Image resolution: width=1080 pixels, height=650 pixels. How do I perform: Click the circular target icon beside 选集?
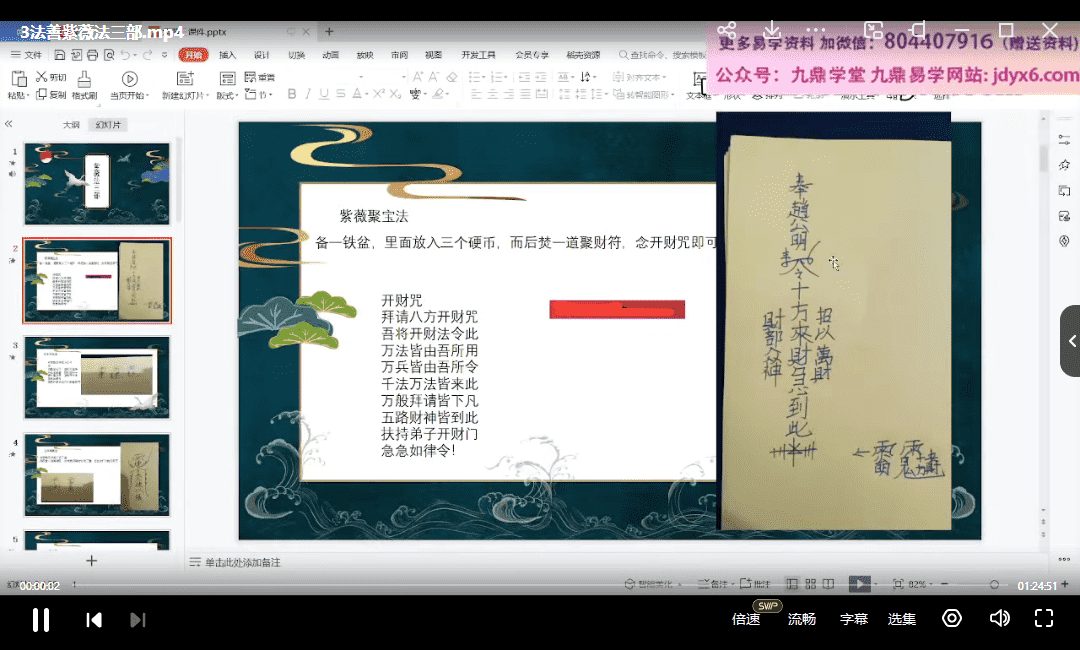coord(952,619)
